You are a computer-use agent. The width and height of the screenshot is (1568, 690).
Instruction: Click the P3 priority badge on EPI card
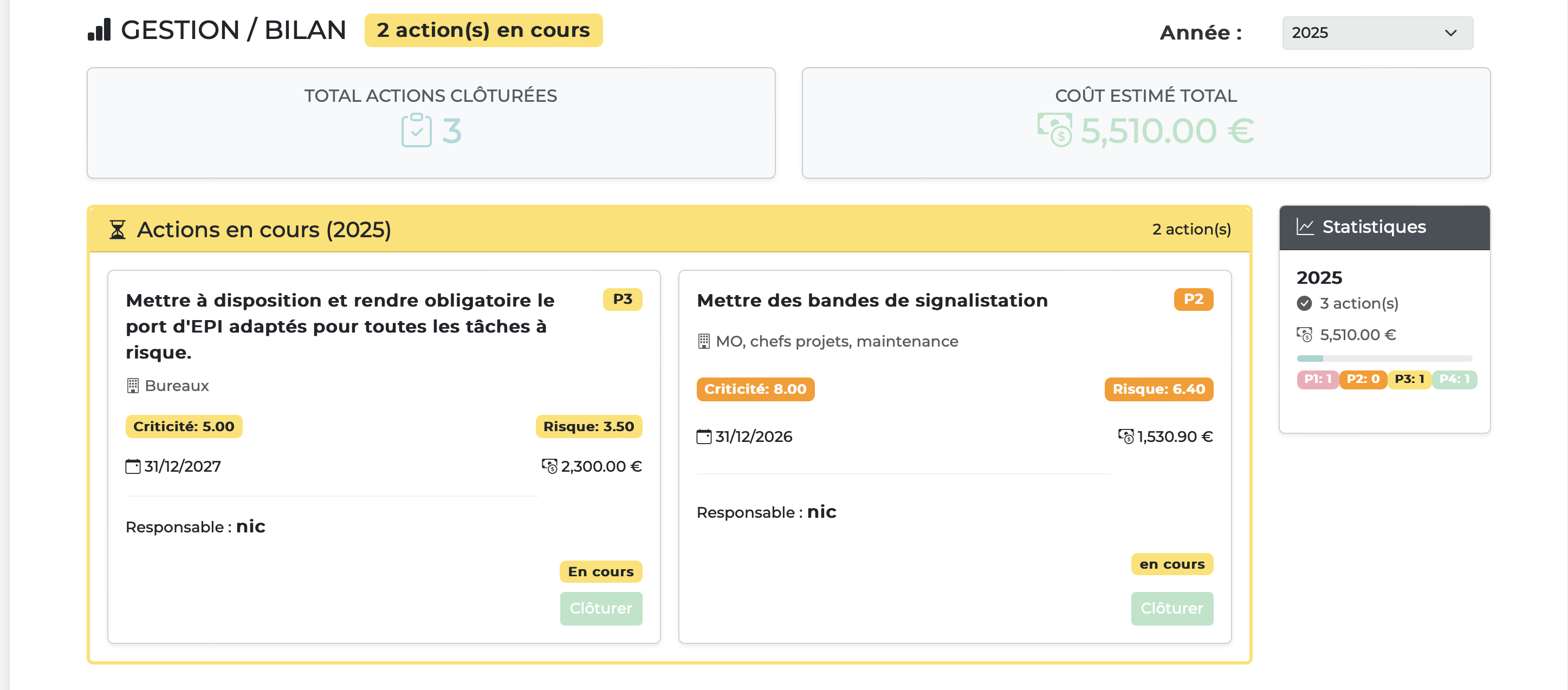click(x=622, y=299)
